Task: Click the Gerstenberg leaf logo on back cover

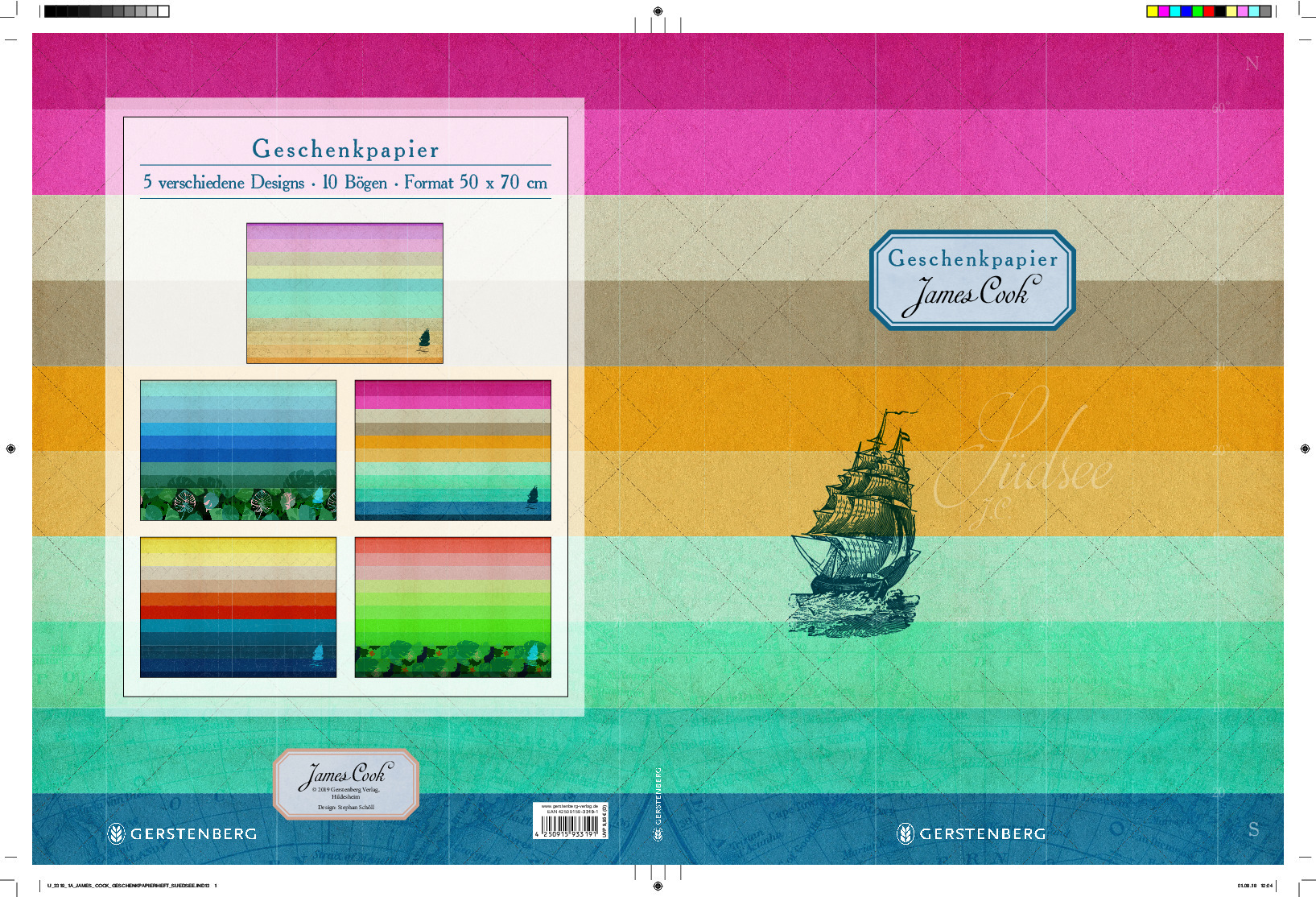Action: point(116,833)
